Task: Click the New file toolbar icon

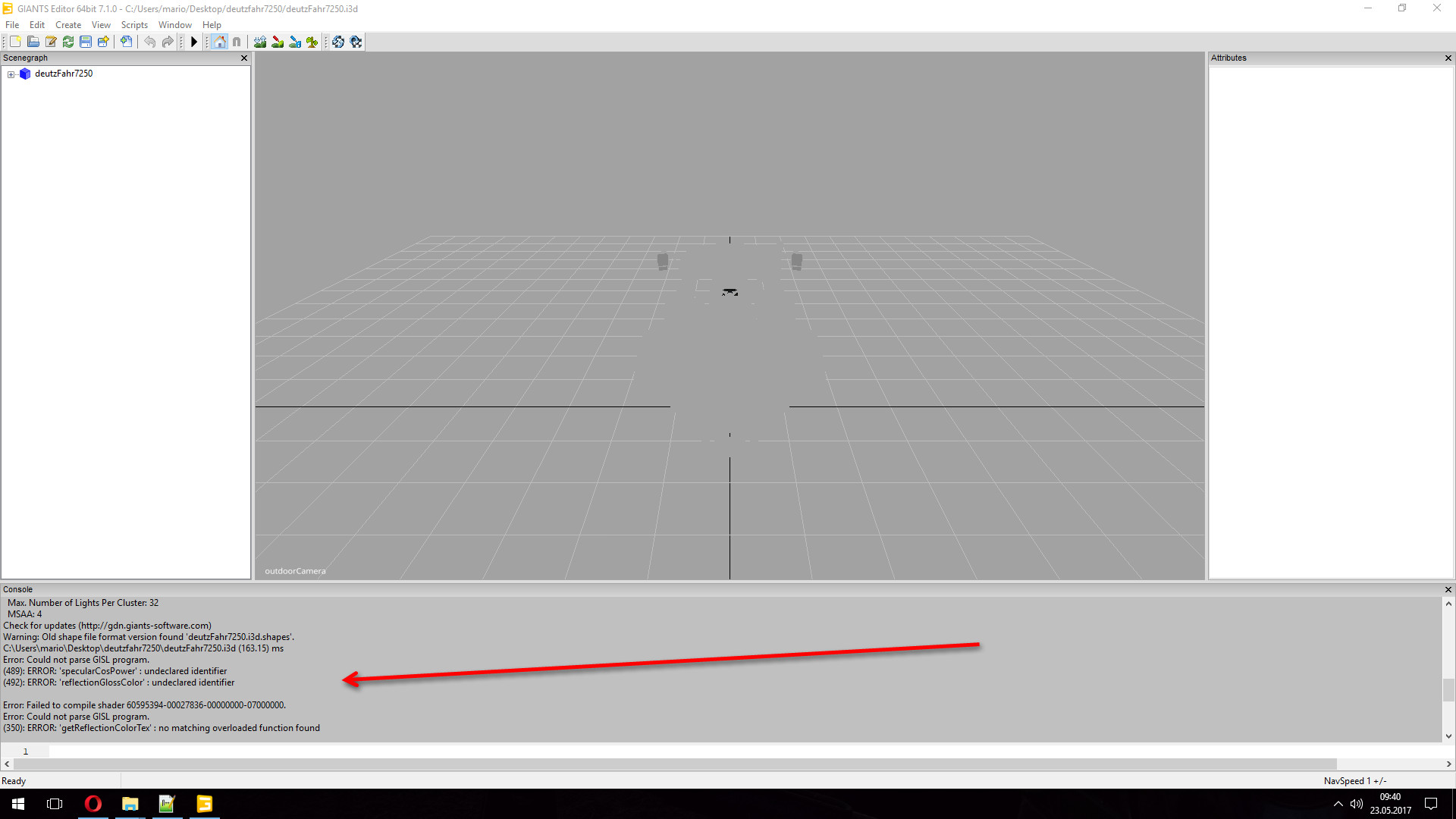Action: click(15, 42)
